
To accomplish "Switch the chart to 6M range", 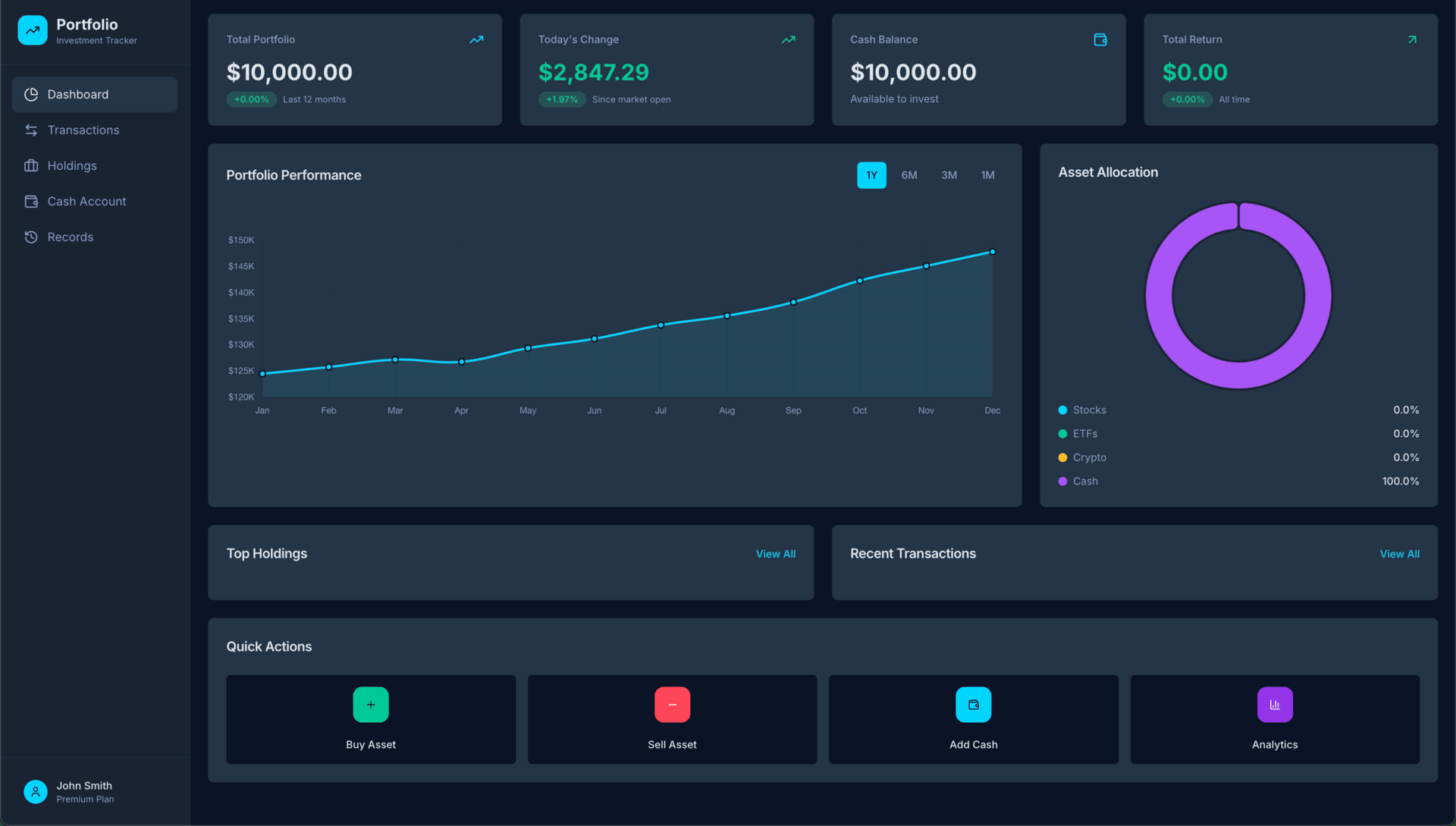I will pos(909,175).
